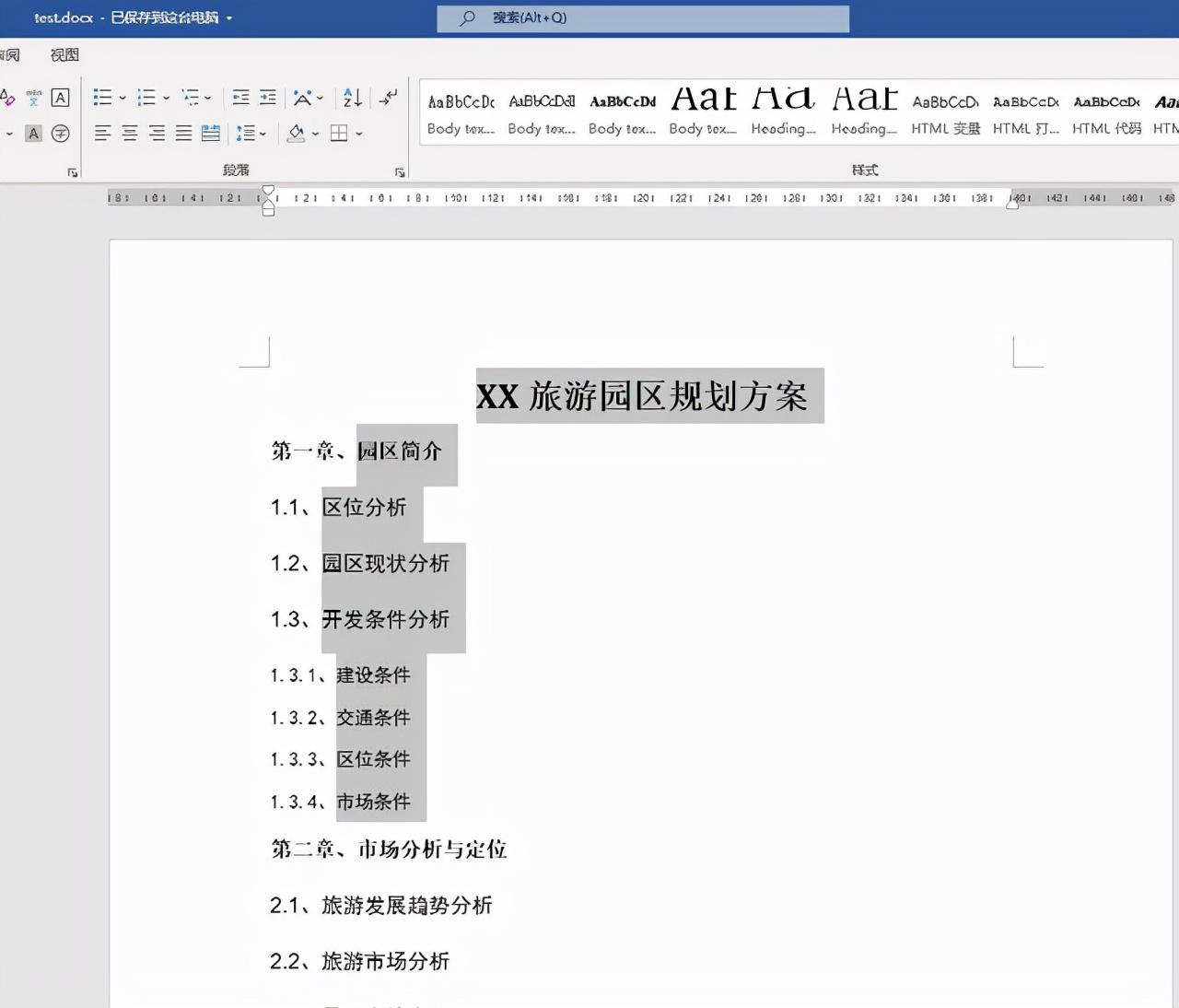Click the shading paint bucket color
1179x1008 pixels.
coord(297,134)
